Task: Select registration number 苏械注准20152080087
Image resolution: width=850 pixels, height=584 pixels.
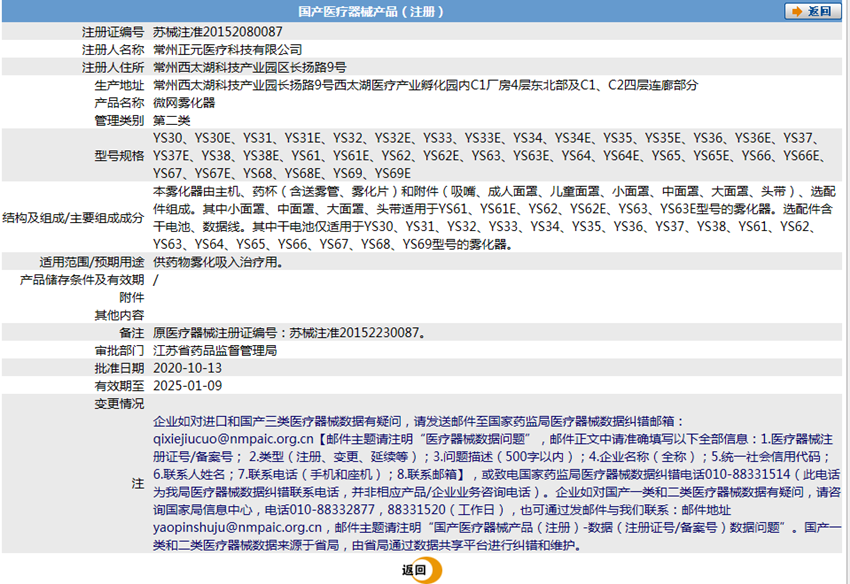Action: (217, 32)
